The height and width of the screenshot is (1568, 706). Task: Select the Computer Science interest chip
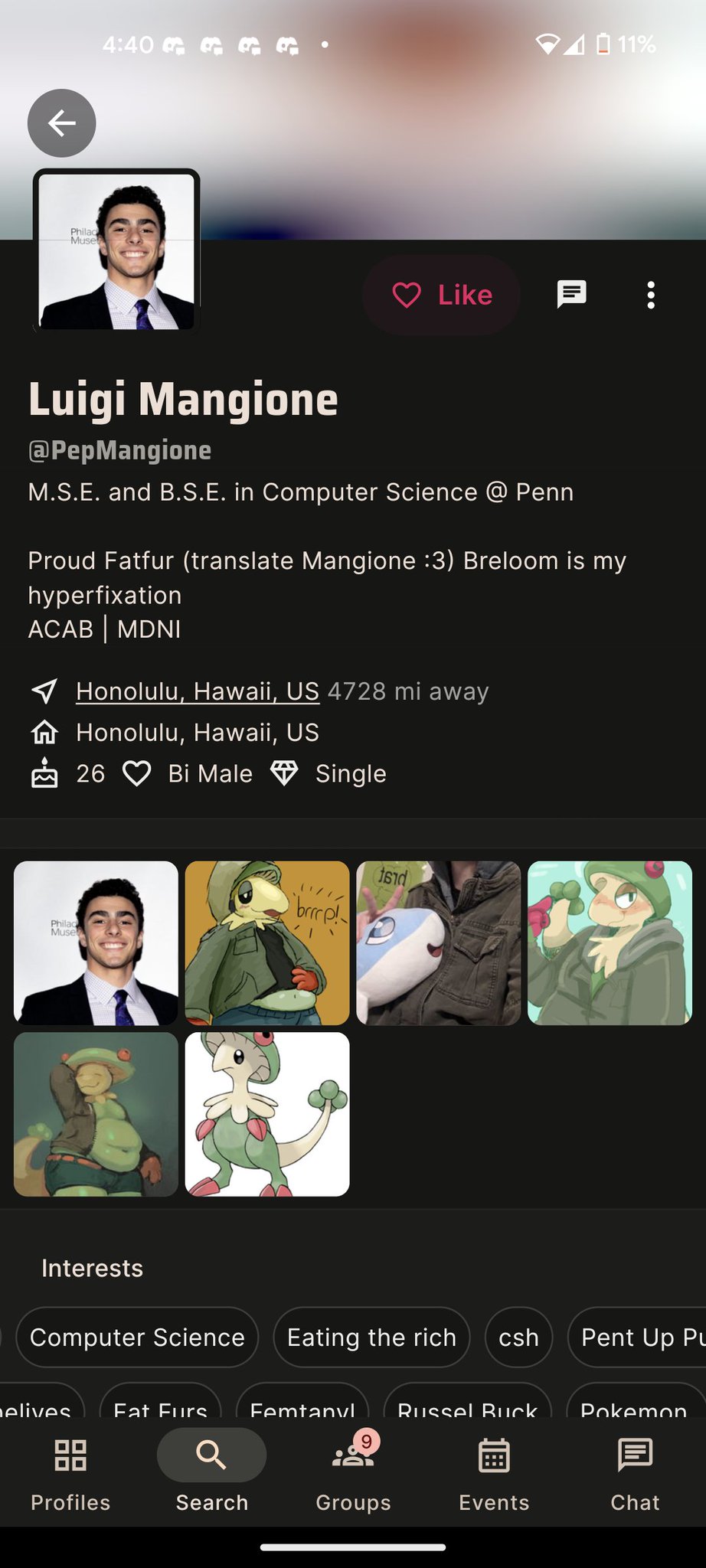137,1338
